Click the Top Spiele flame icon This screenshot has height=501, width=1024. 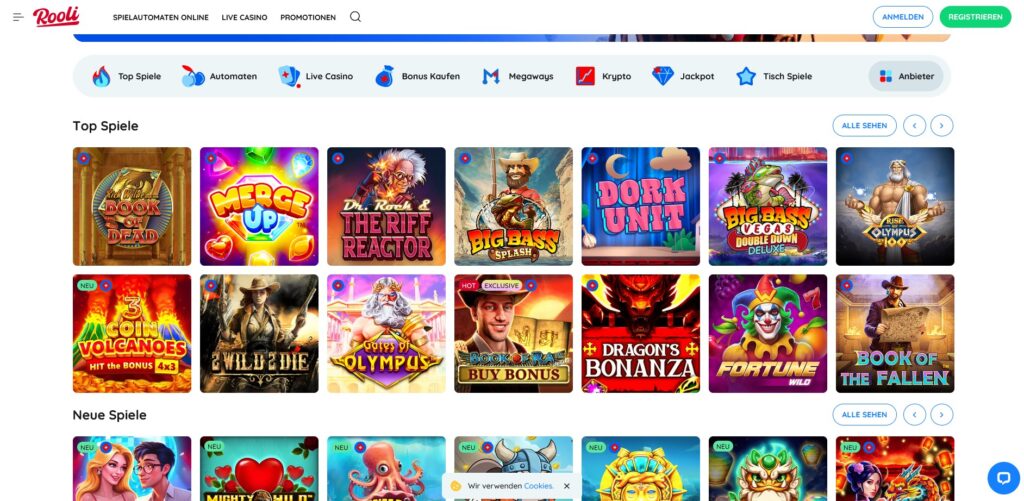click(101, 76)
